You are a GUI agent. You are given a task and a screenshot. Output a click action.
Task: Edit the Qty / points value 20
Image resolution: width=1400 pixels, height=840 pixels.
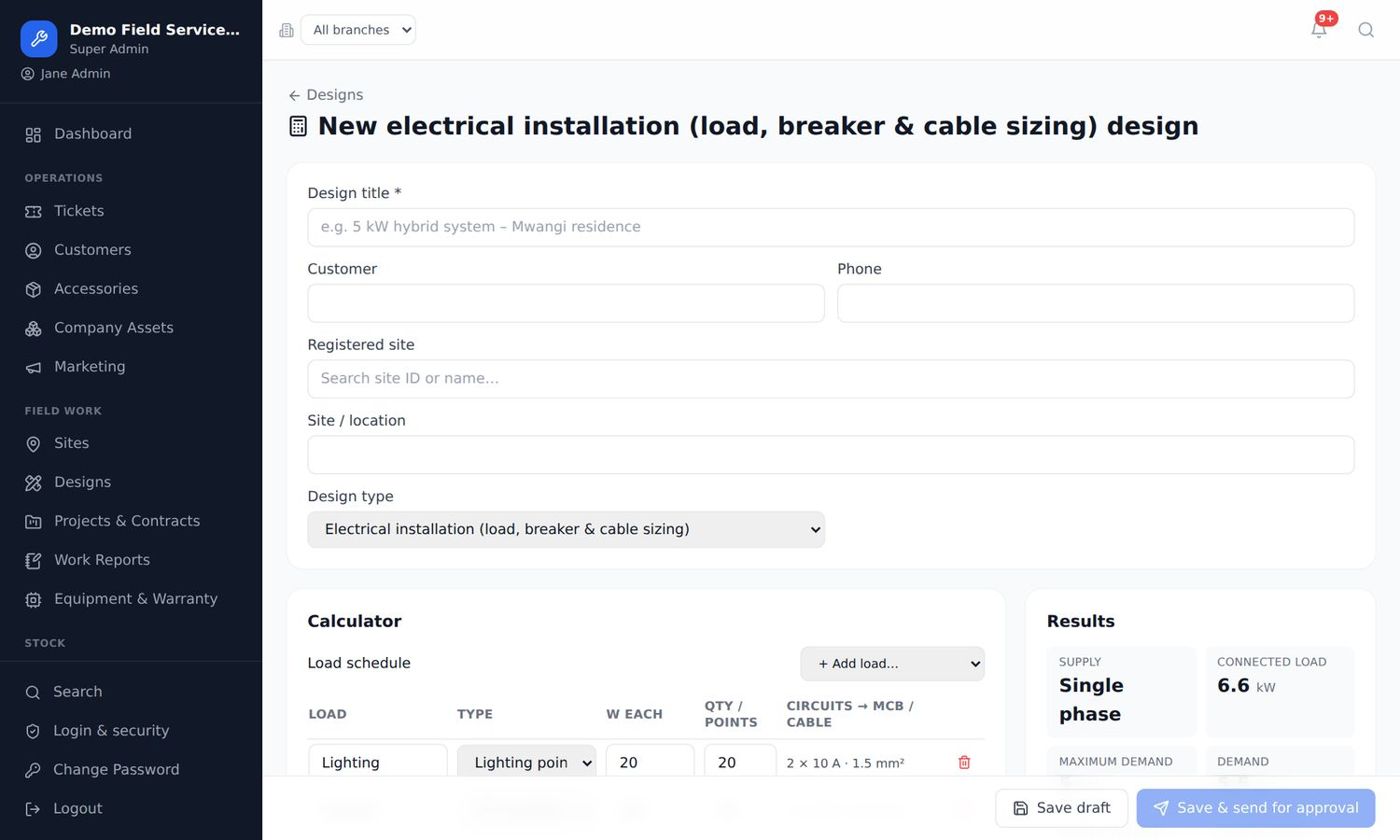[x=740, y=762]
